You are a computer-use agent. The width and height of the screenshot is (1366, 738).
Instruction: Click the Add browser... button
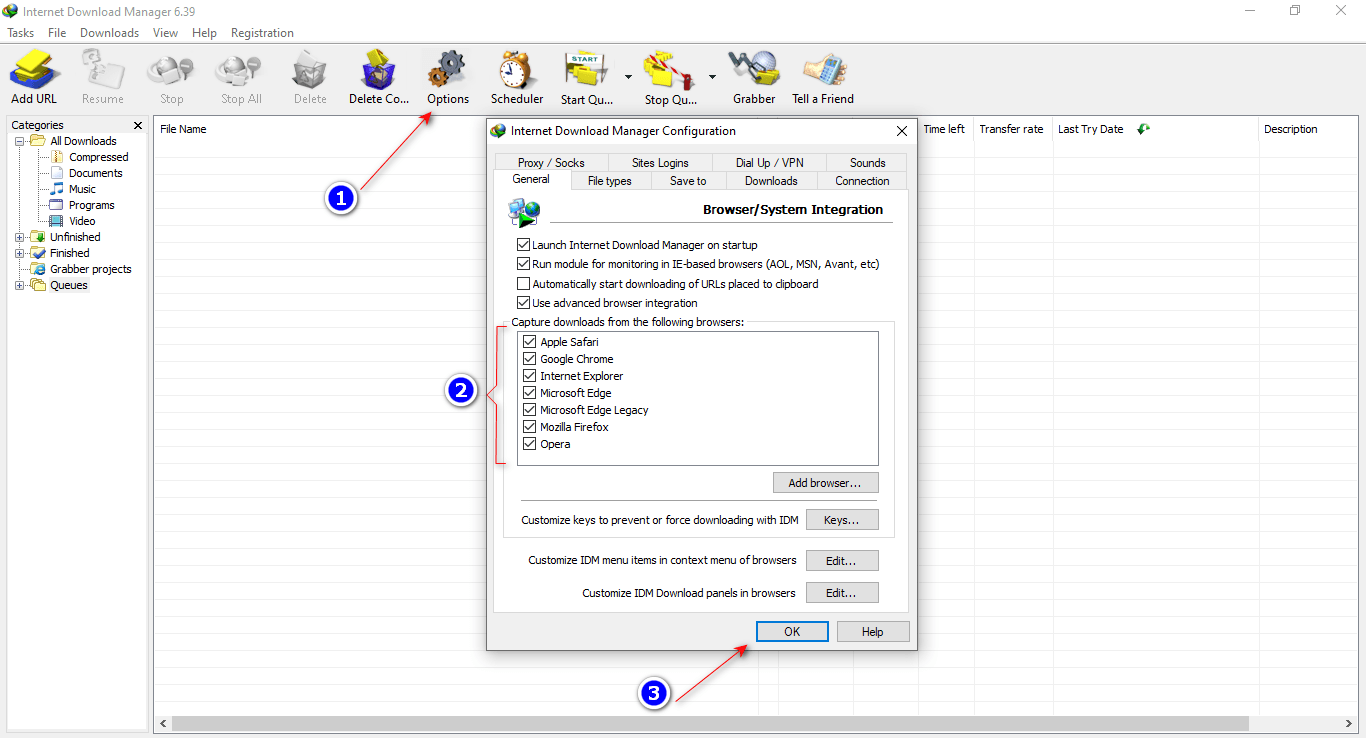pyautogui.click(x=825, y=483)
